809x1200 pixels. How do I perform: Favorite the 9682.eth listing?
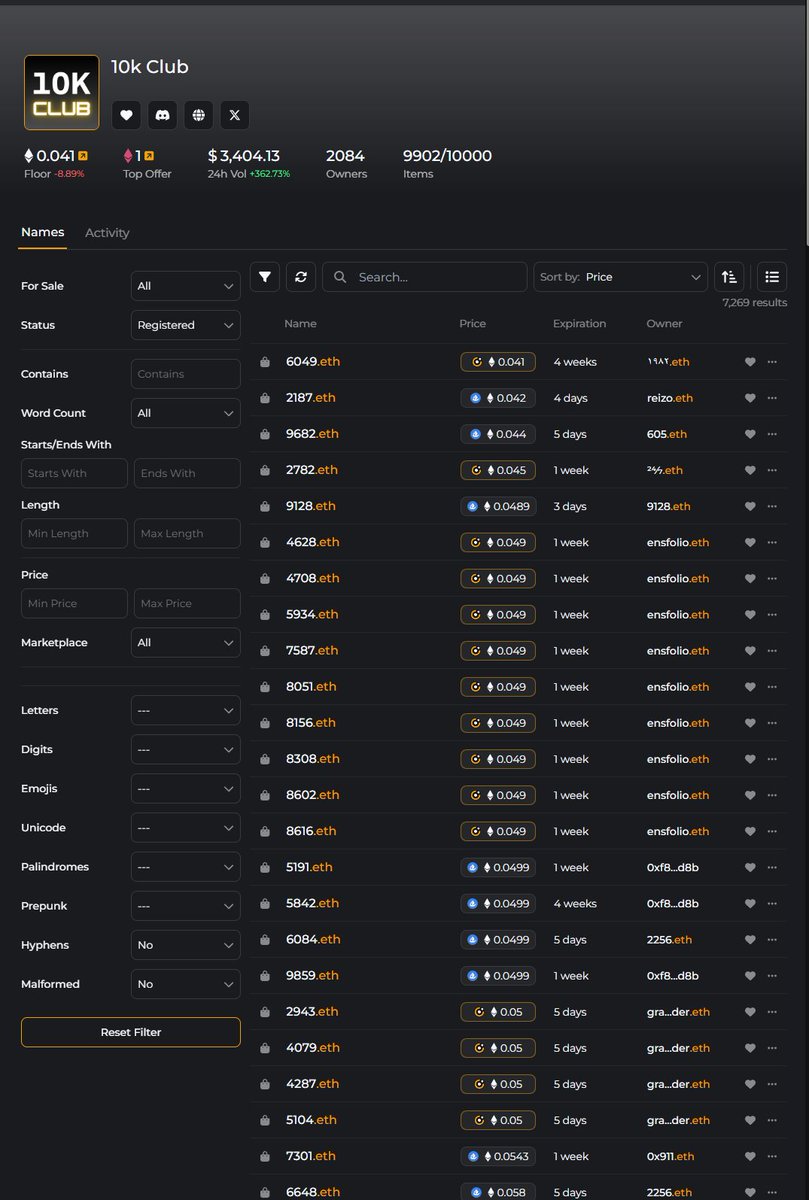coord(750,434)
